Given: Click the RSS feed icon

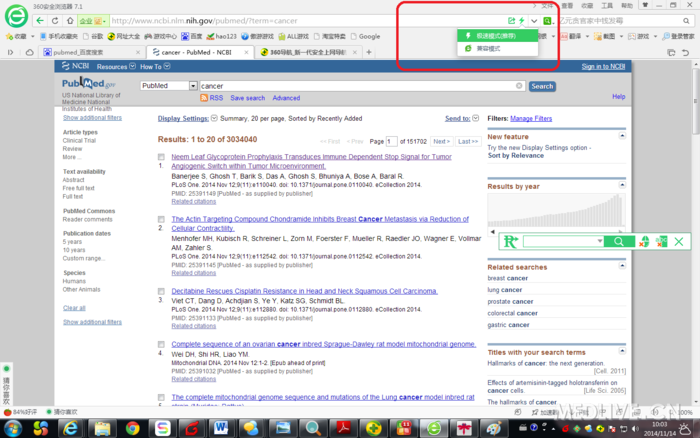Looking at the screenshot, I should 204,98.
